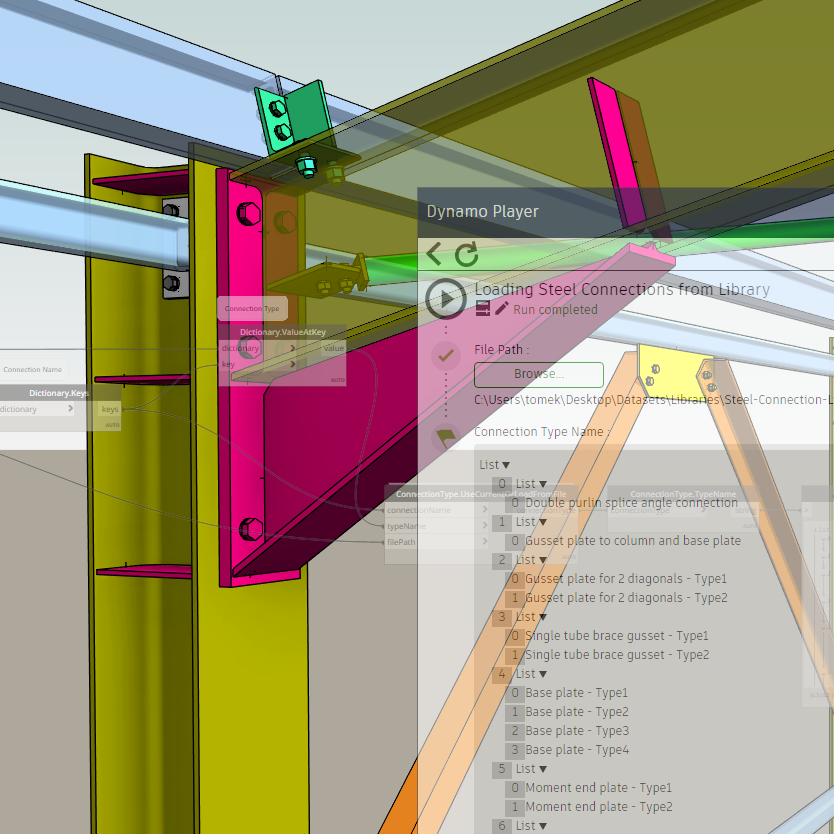Screen dimensions: 834x834
Task: Select the 'Connection Name' node label
Action: pyautogui.click(x=32, y=370)
